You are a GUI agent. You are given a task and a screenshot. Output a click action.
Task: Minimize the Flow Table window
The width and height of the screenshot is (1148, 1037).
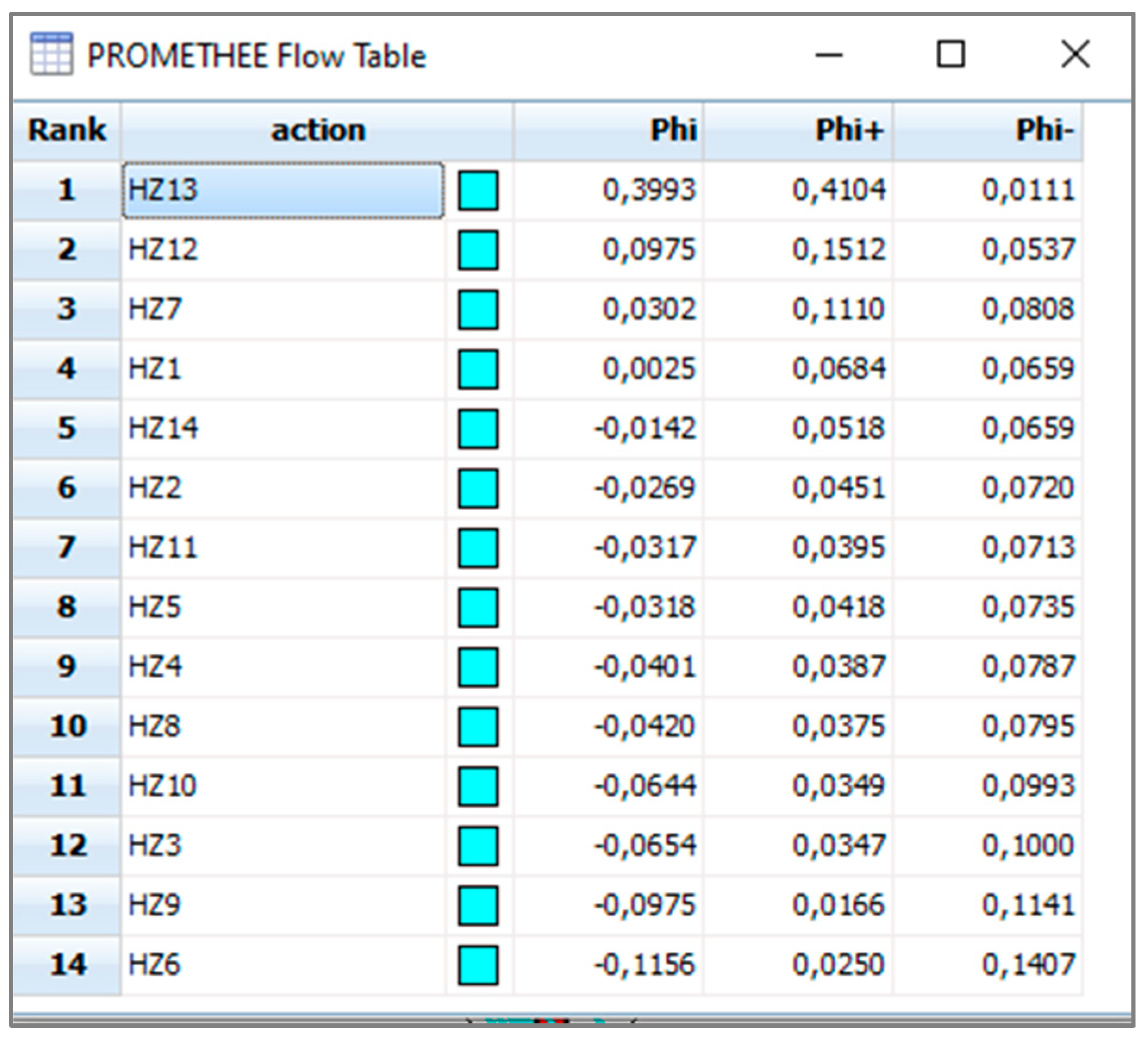click(x=828, y=55)
